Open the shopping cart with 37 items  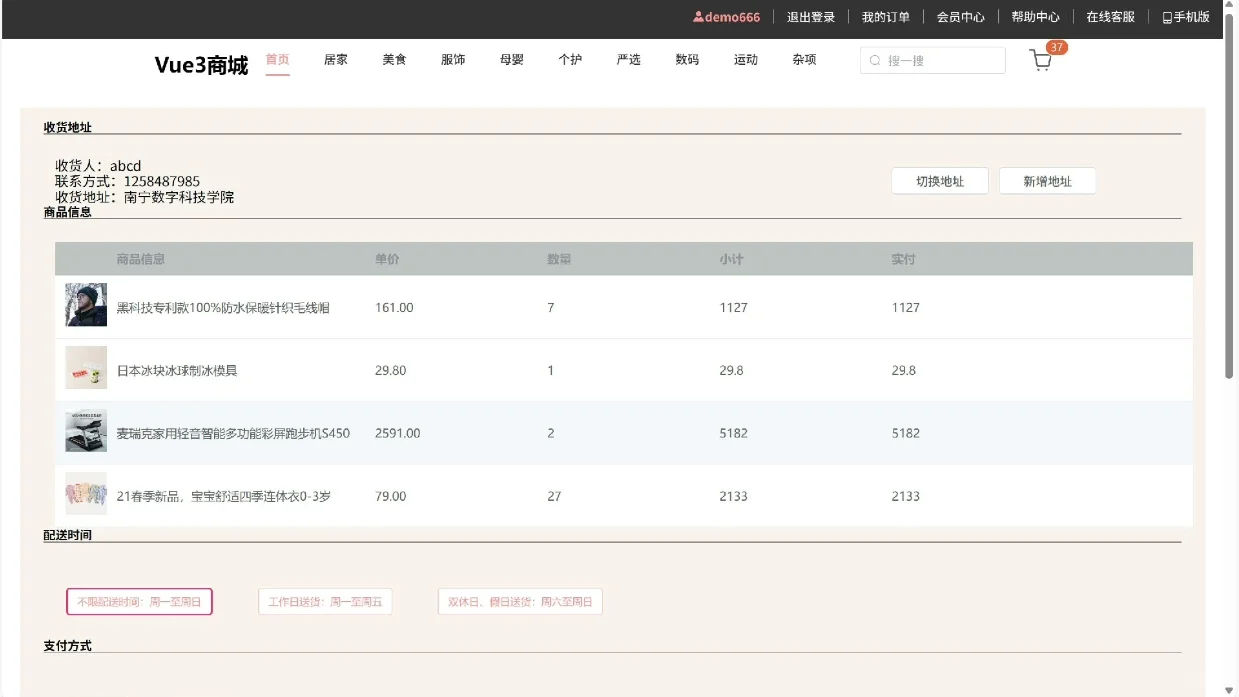[x=1040, y=60]
